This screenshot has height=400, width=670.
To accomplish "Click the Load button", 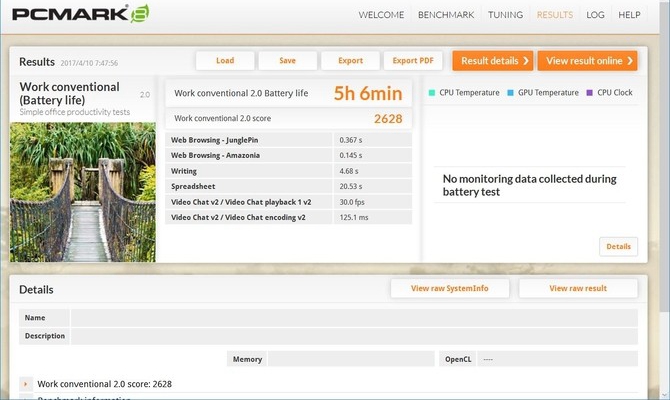I will click(225, 61).
